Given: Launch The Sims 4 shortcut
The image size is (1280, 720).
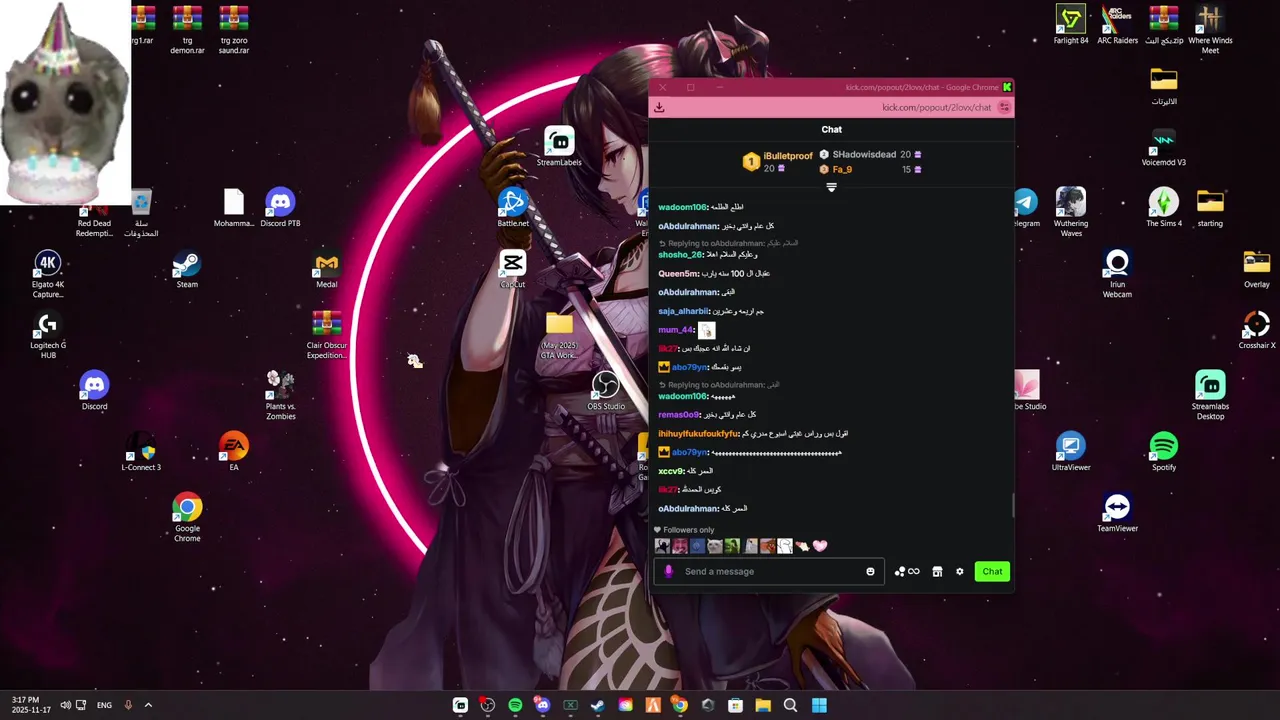Looking at the screenshot, I should point(1164,209).
